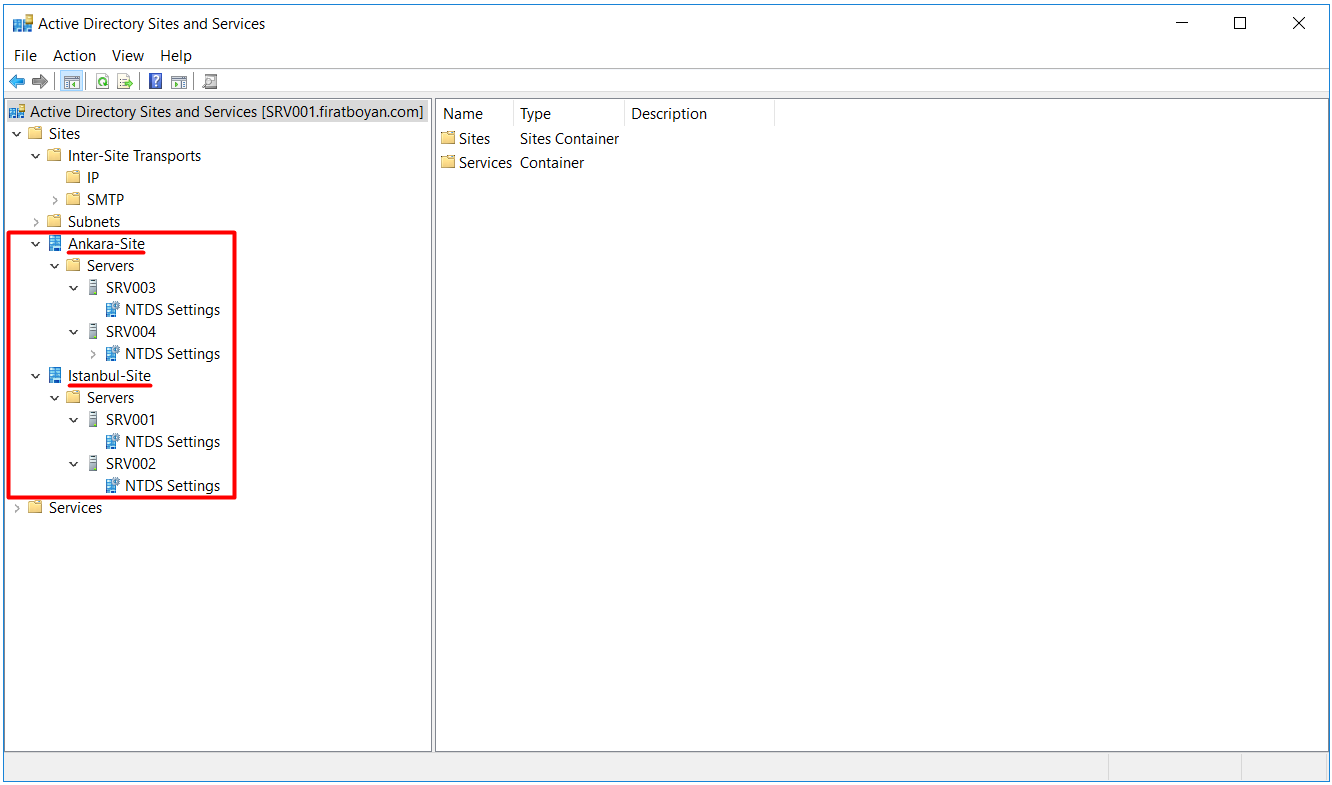The image size is (1332, 785).
Task: Open the View menu
Action: 128,56
